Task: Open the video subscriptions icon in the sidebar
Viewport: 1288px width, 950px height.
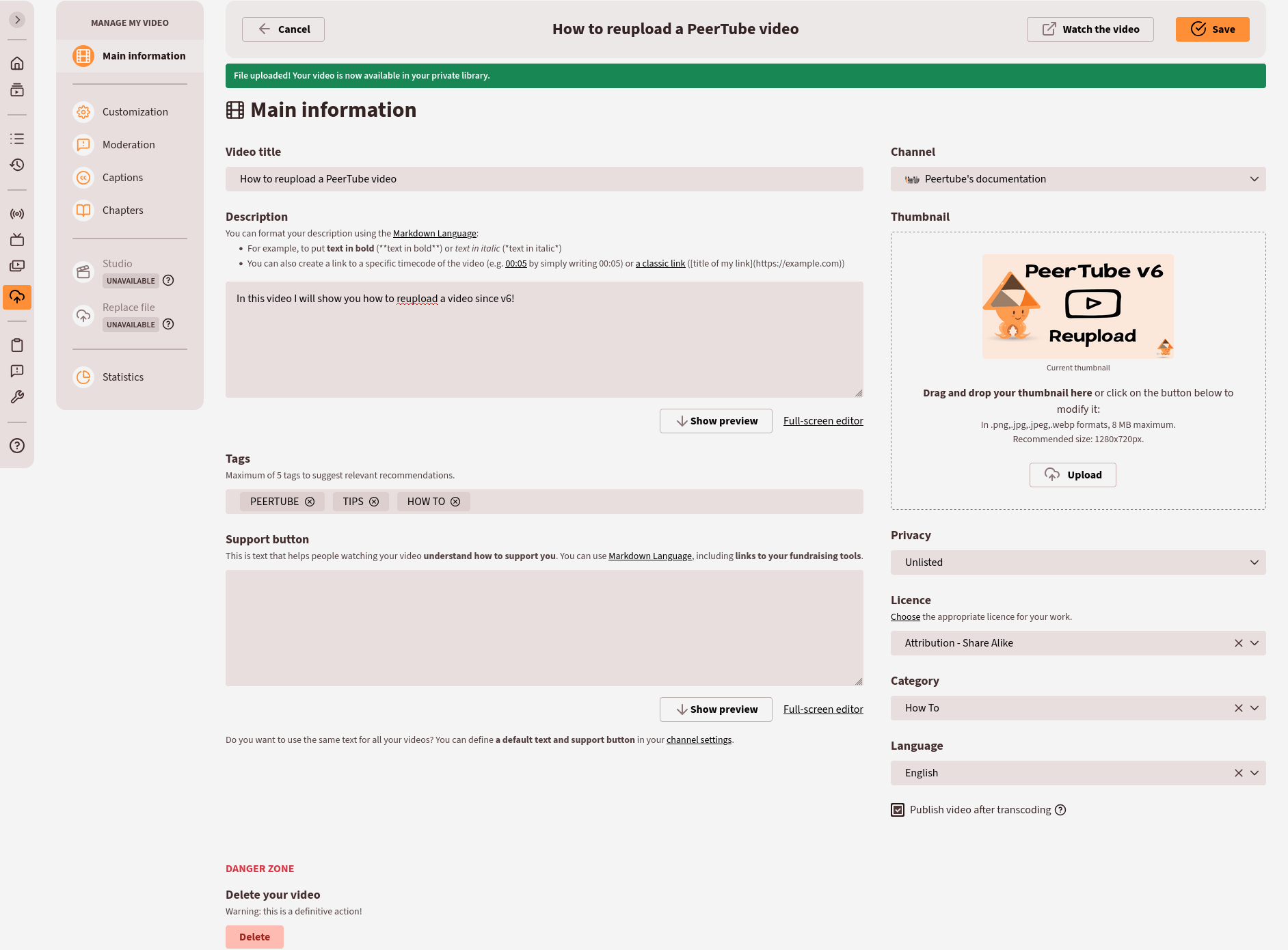Action: pos(17,90)
